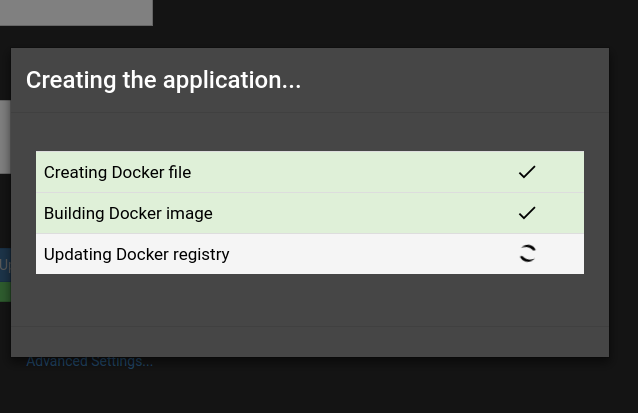
Task: Click the dark backdrop right of the dialog
Action: (x=623, y=200)
